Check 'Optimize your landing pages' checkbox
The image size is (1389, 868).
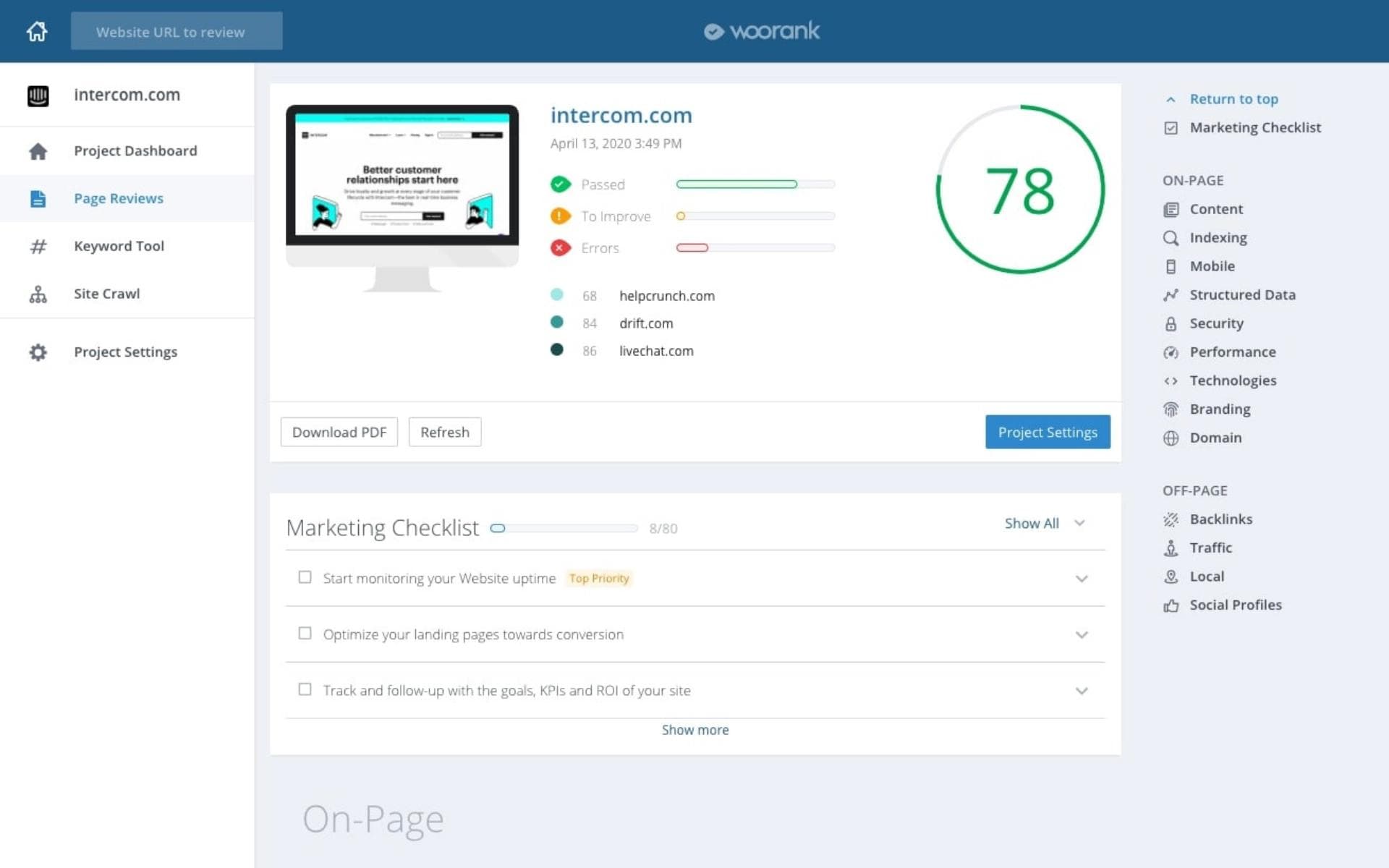305,634
